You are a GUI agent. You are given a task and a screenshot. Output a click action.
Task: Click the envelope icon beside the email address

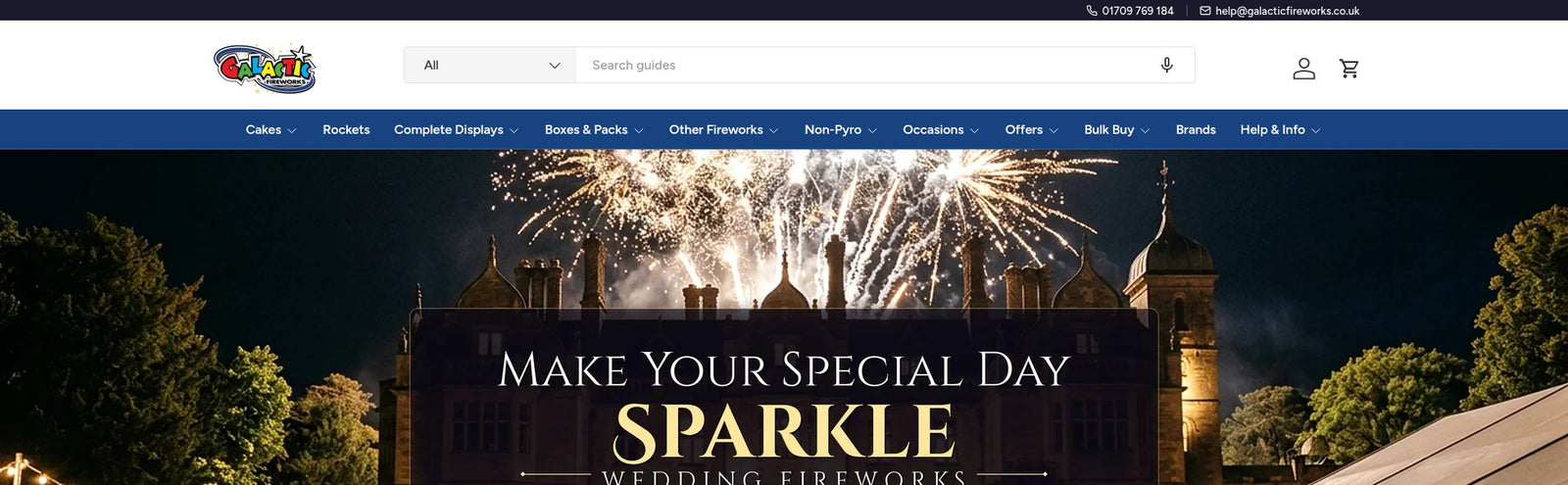(1205, 11)
